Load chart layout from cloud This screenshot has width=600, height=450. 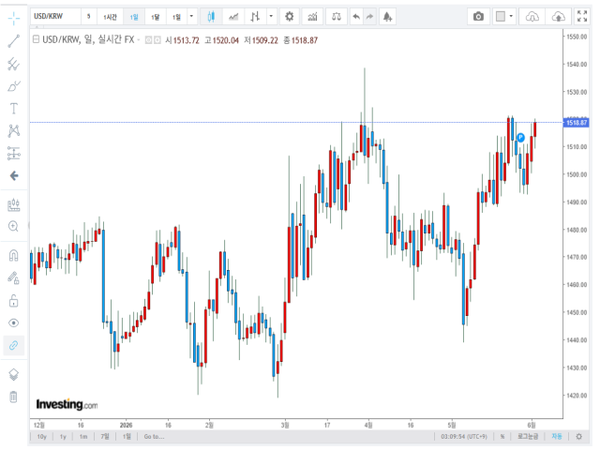point(532,16)
